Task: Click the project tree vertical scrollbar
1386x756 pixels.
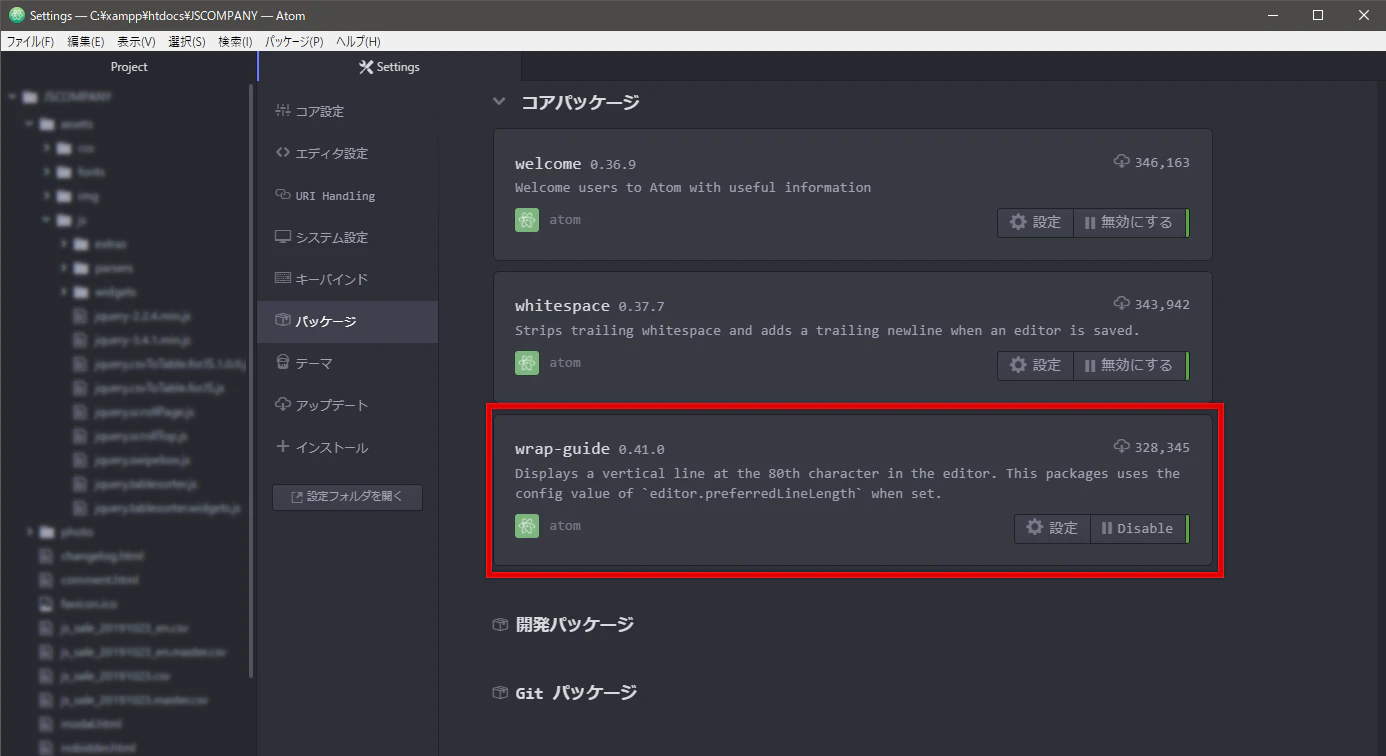Action: coord(251,380)
